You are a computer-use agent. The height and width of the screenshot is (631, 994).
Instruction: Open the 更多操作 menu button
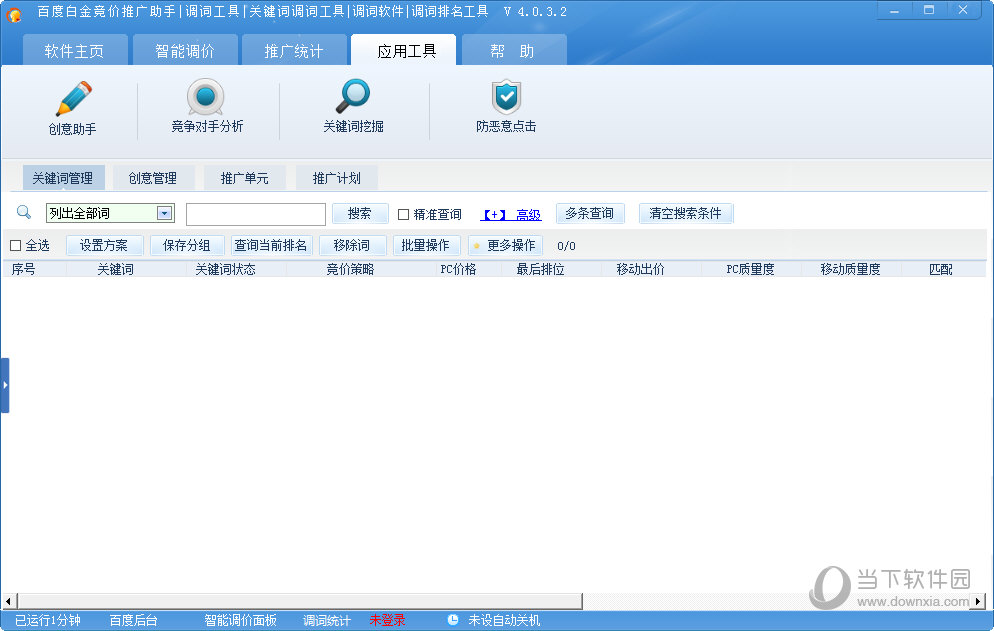pyautogui.click(x=505, y=245)
